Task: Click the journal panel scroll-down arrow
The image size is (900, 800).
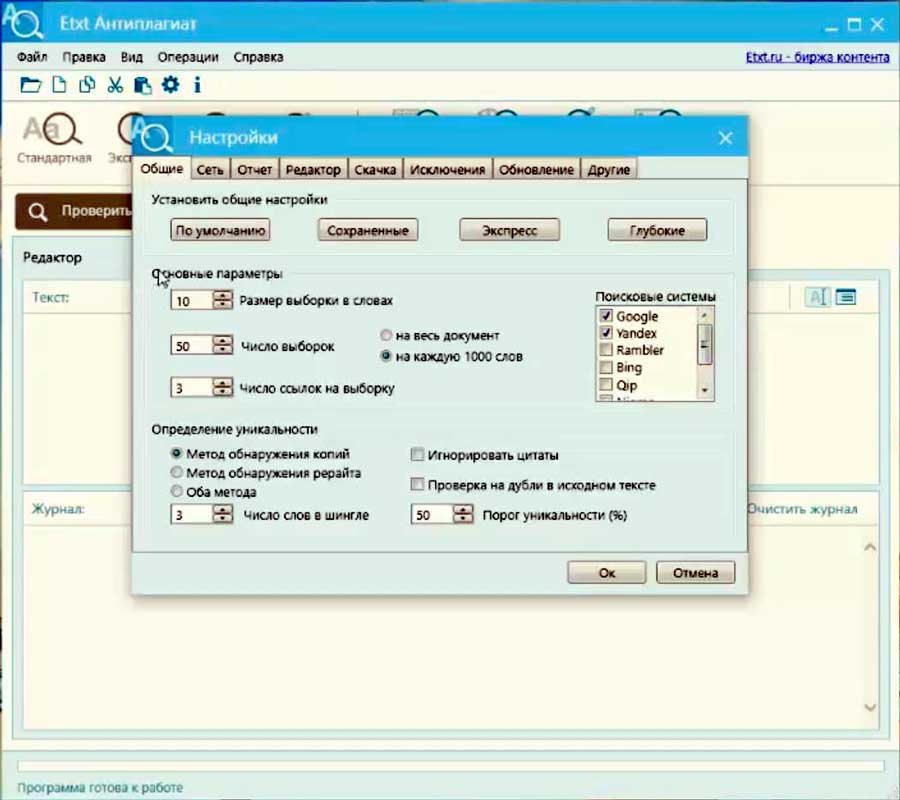Action: [870, 708]
